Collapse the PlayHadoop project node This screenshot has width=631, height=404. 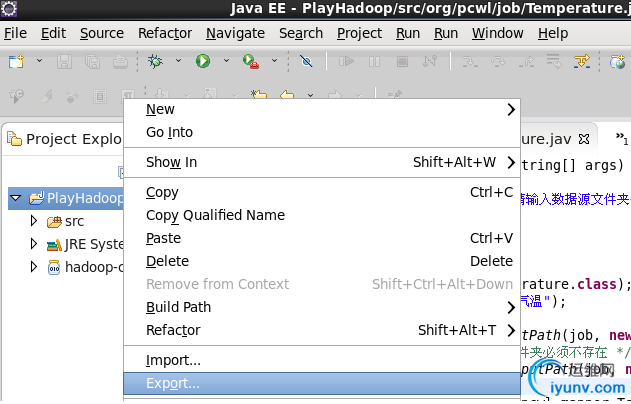[15, 198]
